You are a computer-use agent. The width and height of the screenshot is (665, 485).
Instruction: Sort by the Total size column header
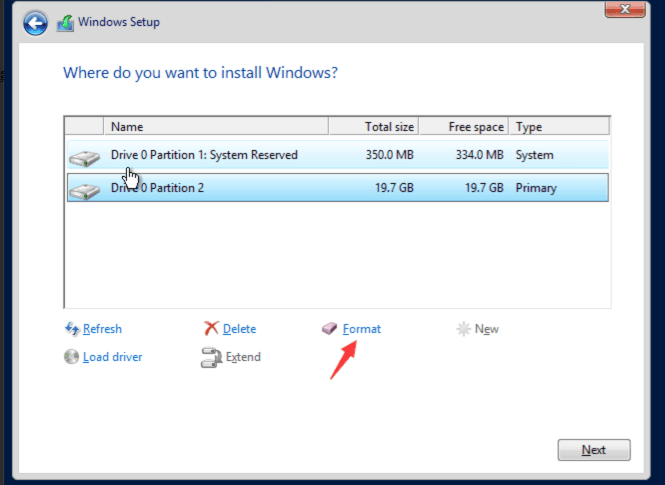tap(374, 126)
